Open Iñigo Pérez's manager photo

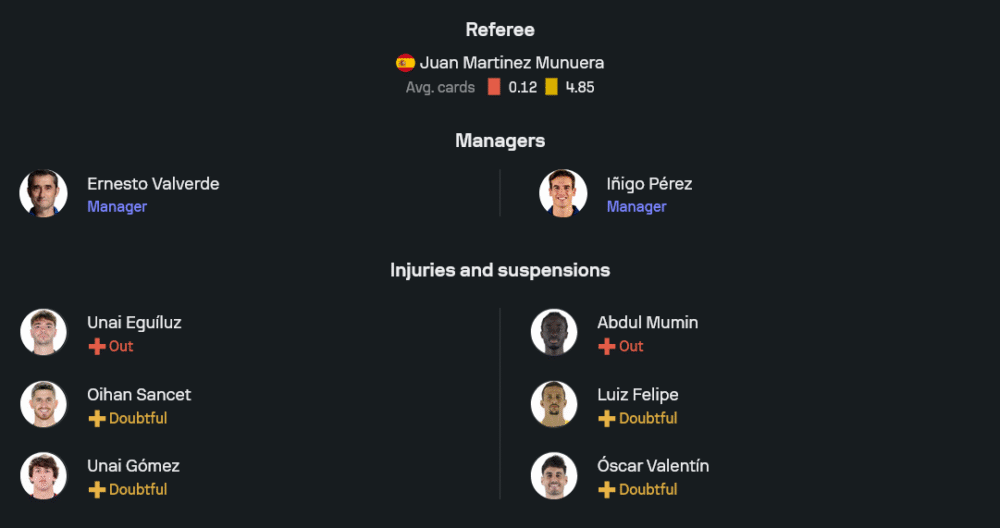click(x=563, y=193)
